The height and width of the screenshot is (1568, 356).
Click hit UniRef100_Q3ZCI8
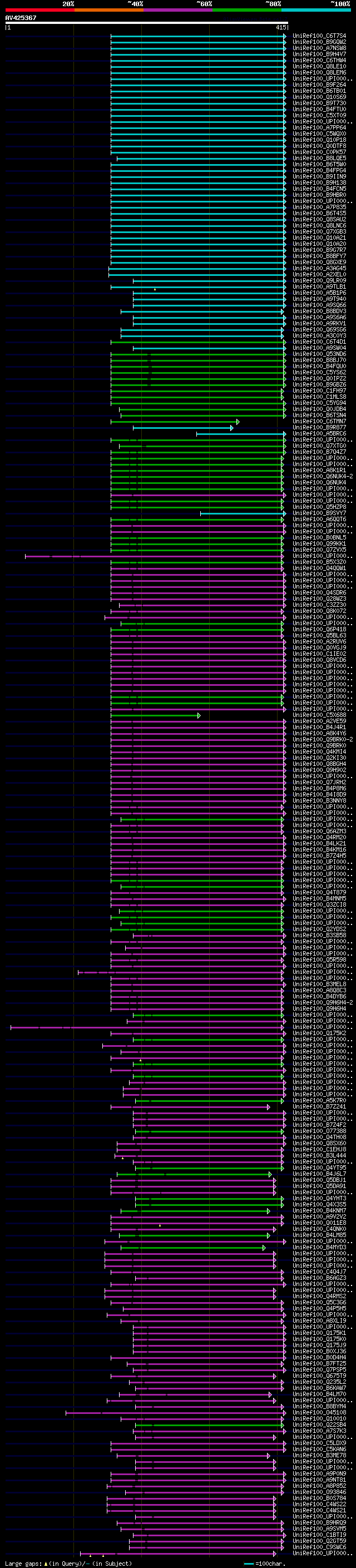coord(319,904)
